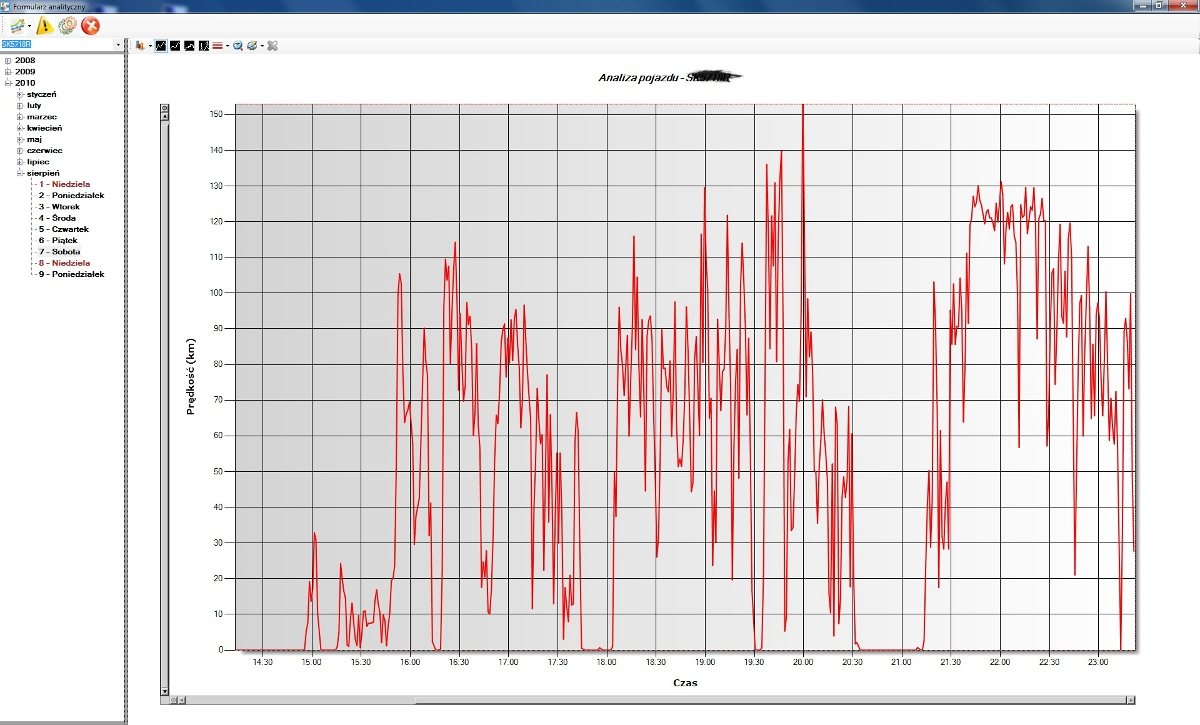Image resolution: width=1200 pixels, height=725 pixels.
Task: Click the bar chart type icon
Action: [x=140, y=45]
